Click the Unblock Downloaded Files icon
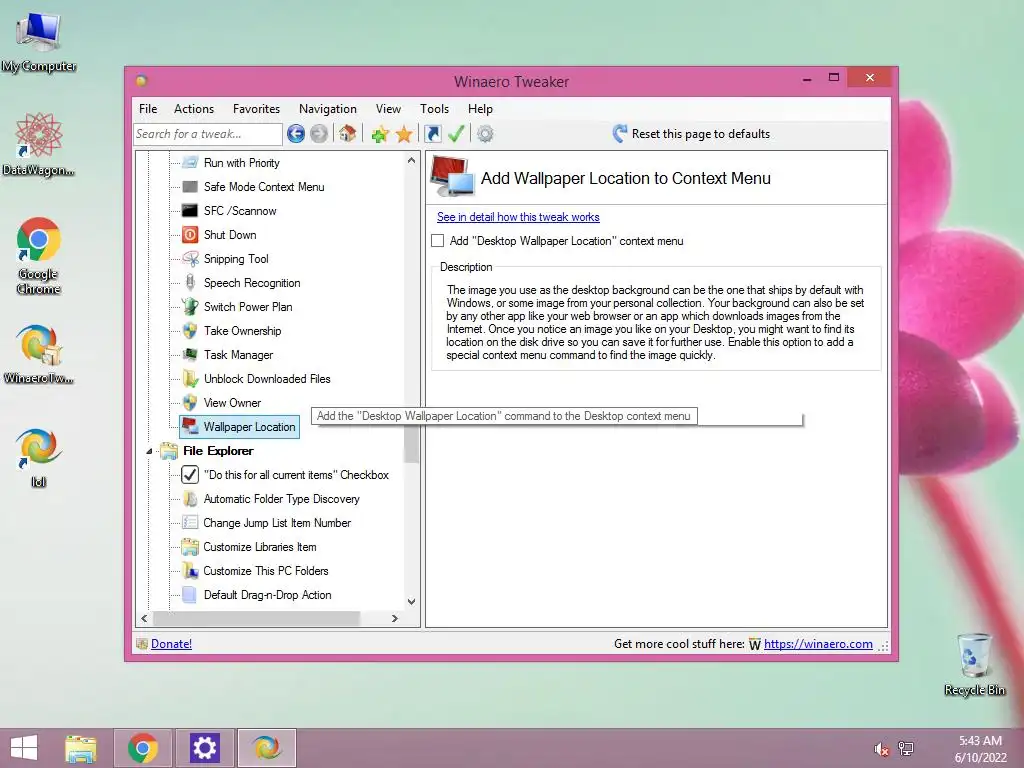The width and height of the screenshot is (1024, 768). (x=190, y=379)
